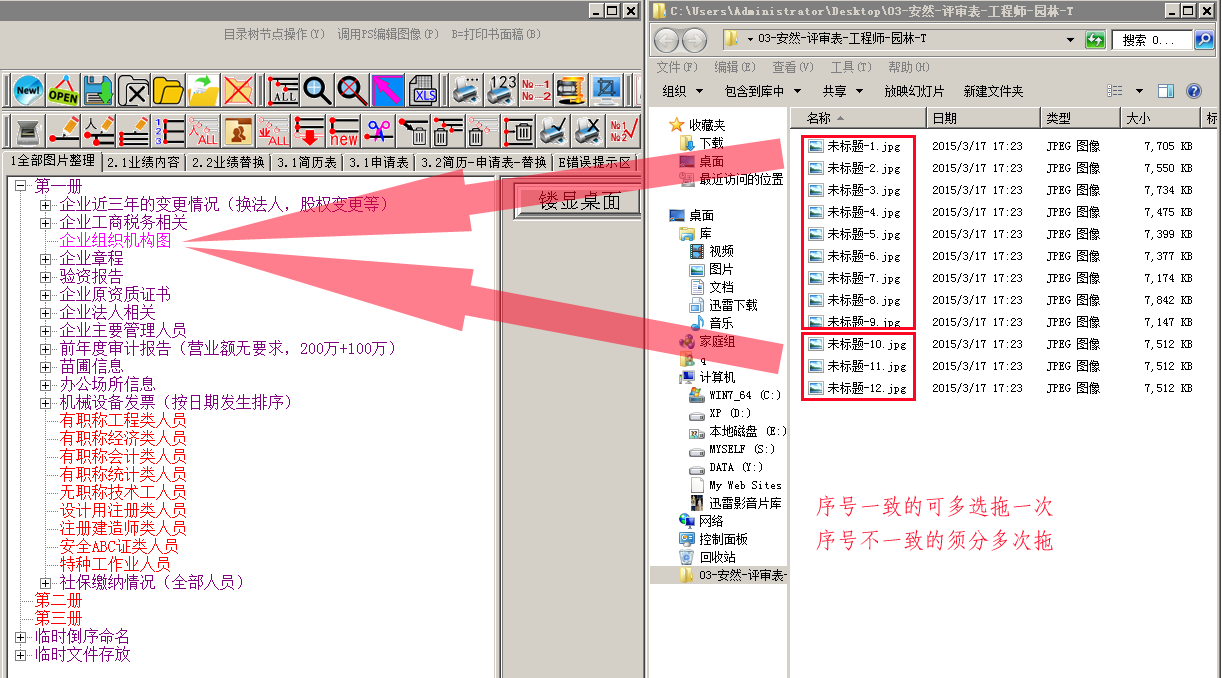Click the tree ALL icon in top toolbar
Screen dimensions: 1222x678
click(x=283, y=91)
